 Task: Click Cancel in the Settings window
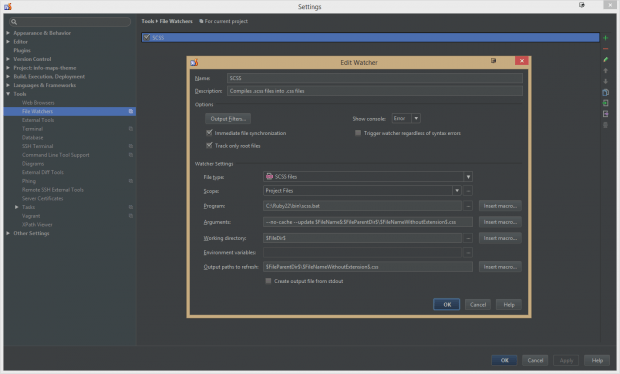tap(535, 360)
